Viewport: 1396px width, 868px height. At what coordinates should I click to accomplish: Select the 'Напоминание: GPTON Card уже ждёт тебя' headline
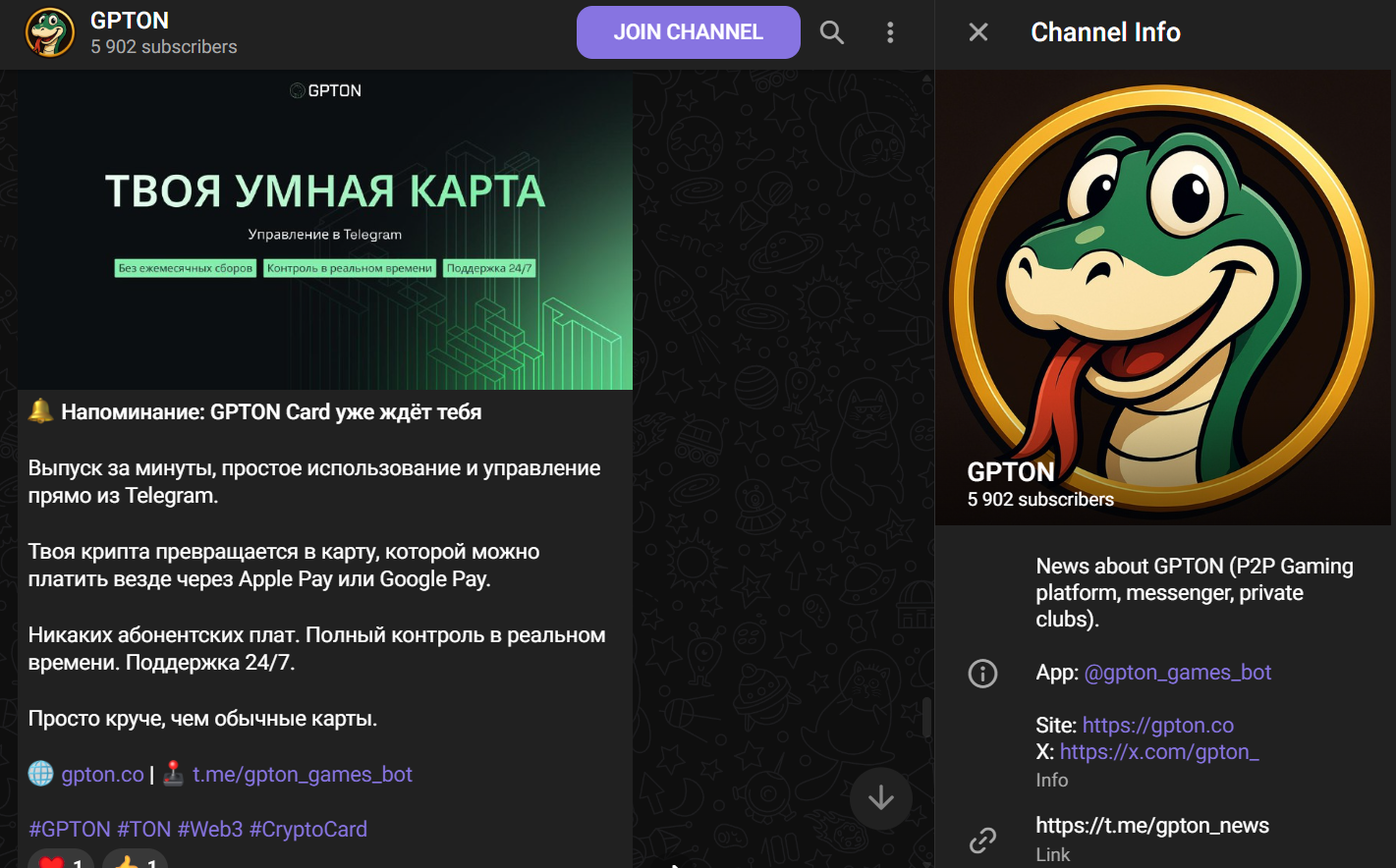click(271, 412)
